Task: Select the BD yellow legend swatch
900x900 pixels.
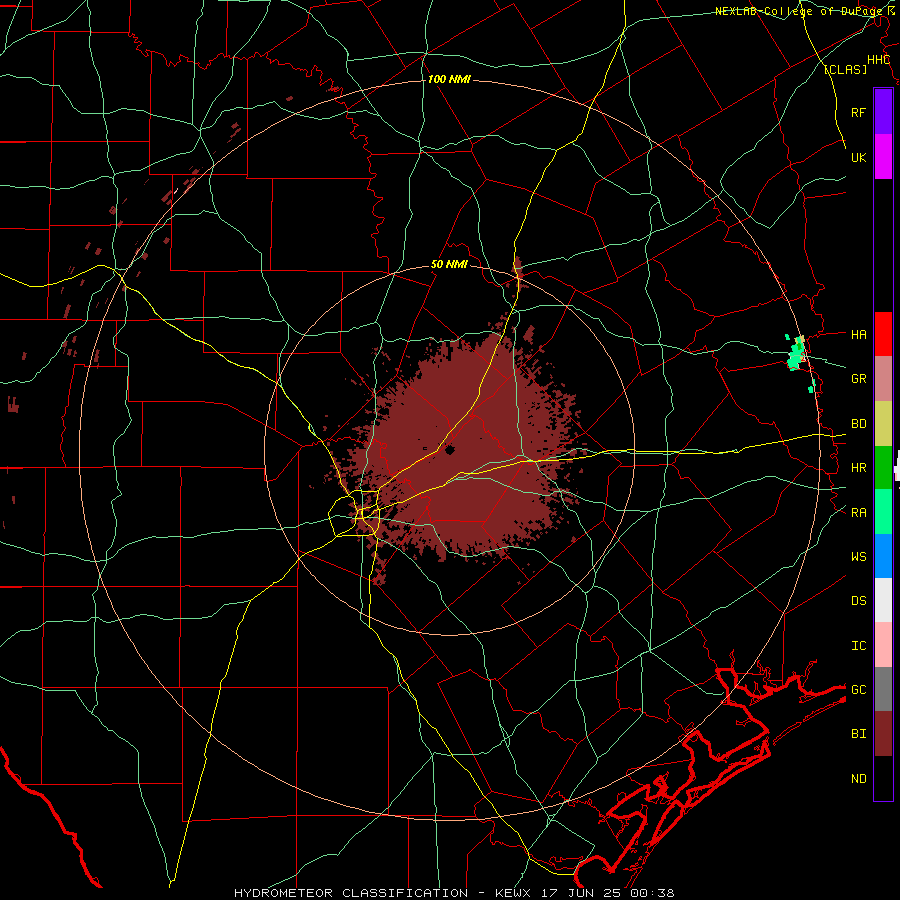Action: (883, 423)
